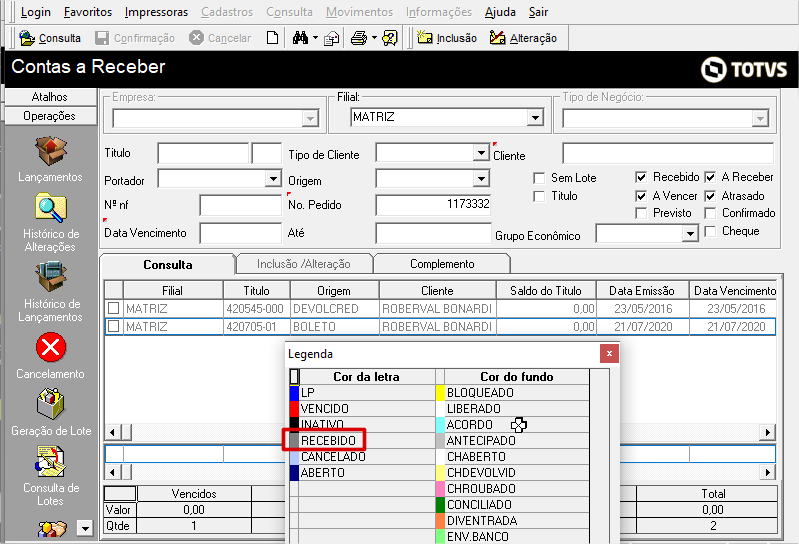Uncheck the A Receber checkbox
Screen dimensions: 799x544
(710, 177)
